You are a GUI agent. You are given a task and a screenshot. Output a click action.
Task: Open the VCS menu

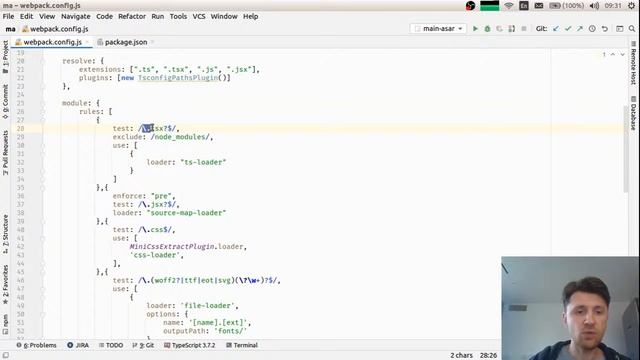coord(199,16)
